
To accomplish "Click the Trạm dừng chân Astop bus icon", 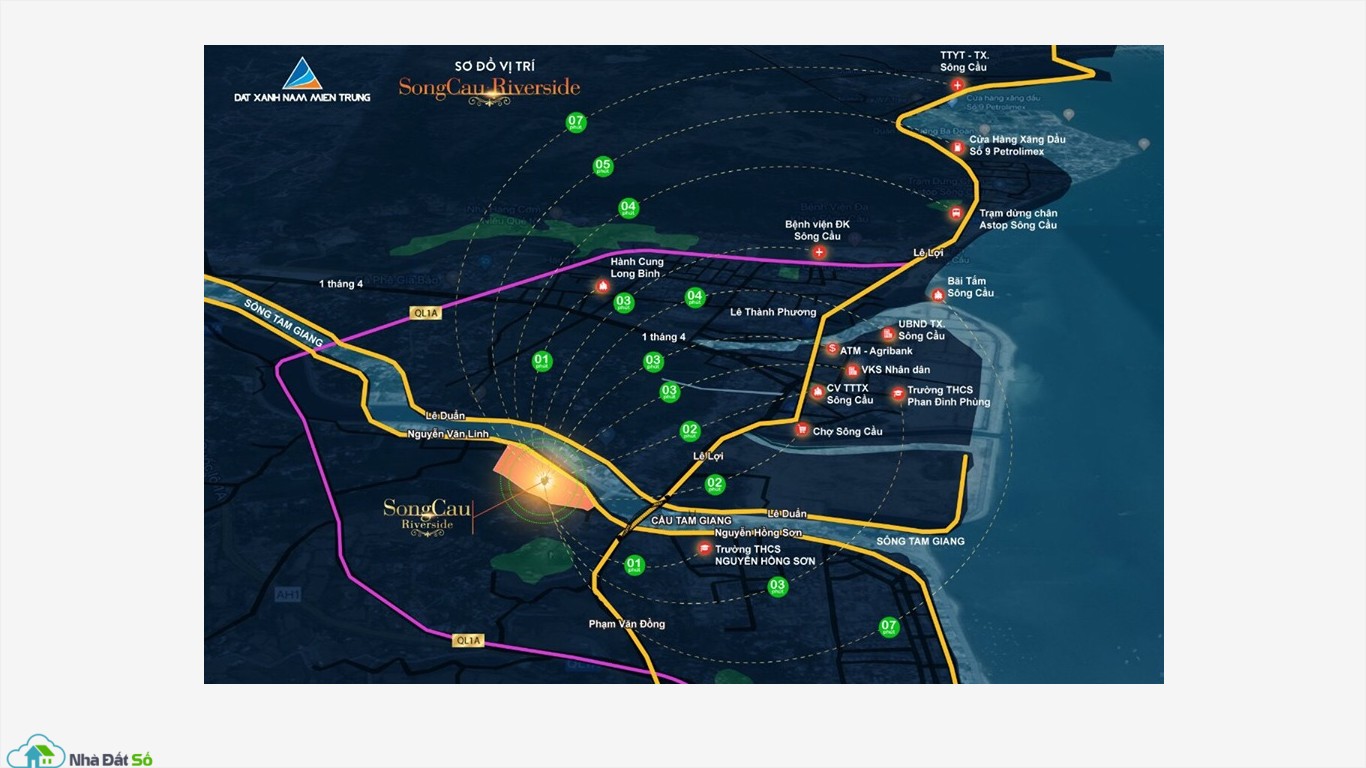I will [x=957, y=213].
